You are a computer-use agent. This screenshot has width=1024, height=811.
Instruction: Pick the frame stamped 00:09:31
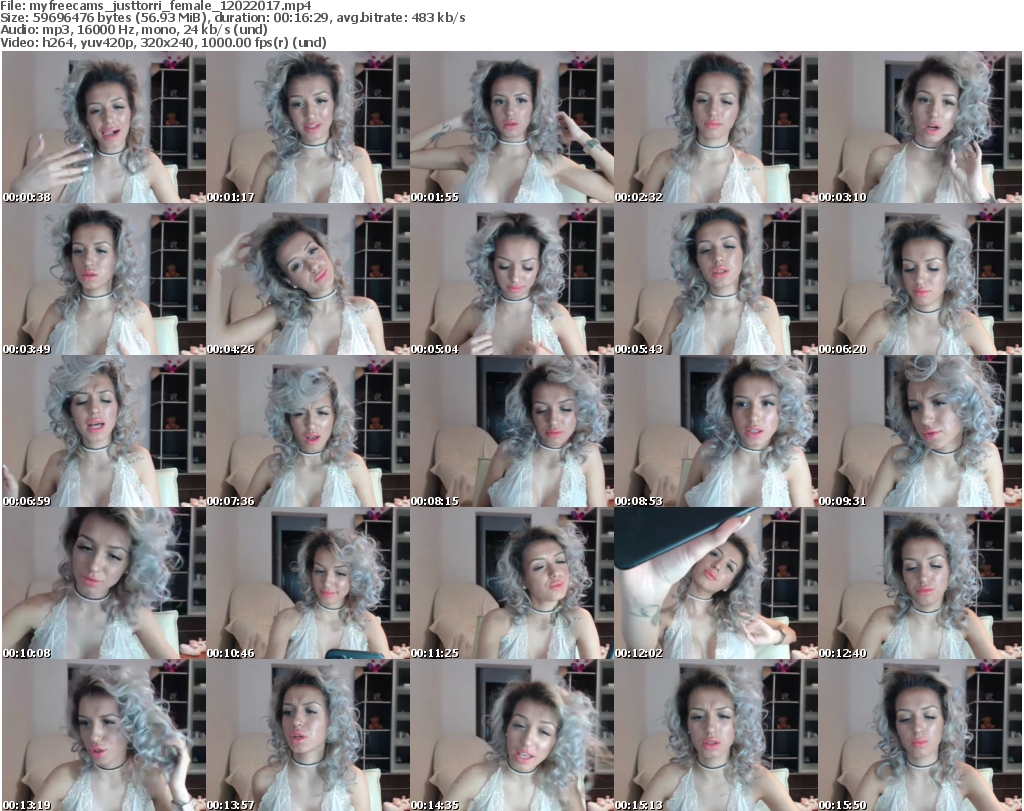(x=920, y=432)
